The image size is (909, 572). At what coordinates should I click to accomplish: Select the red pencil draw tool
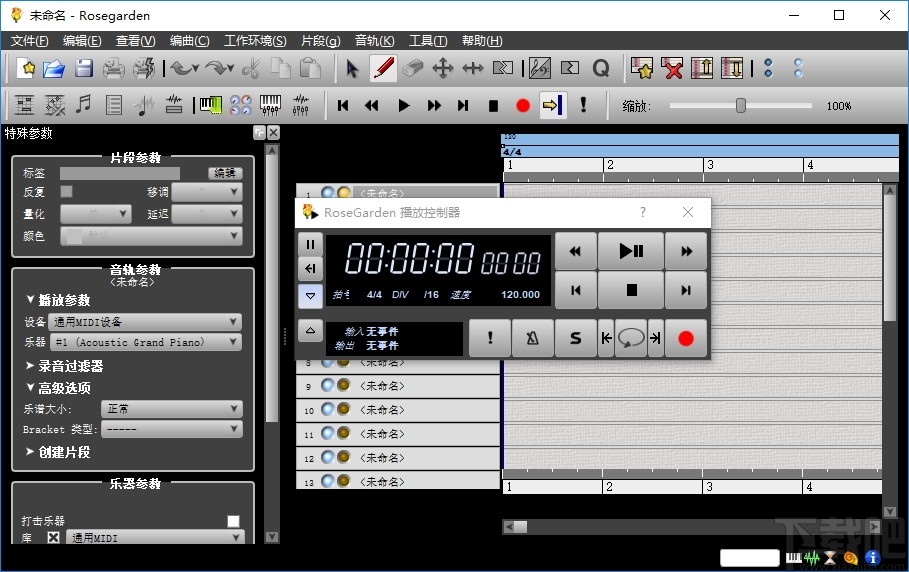(x=382, y=68)
